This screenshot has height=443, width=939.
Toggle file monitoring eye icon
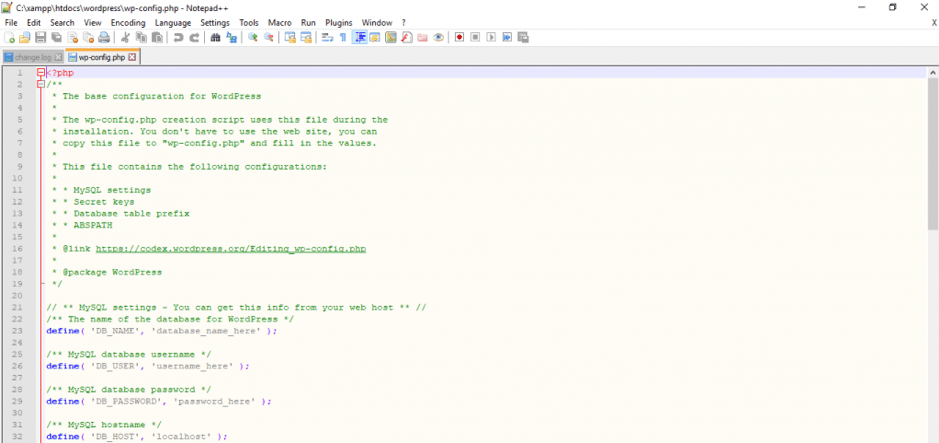pyautogui.click(x=438, y=37)
